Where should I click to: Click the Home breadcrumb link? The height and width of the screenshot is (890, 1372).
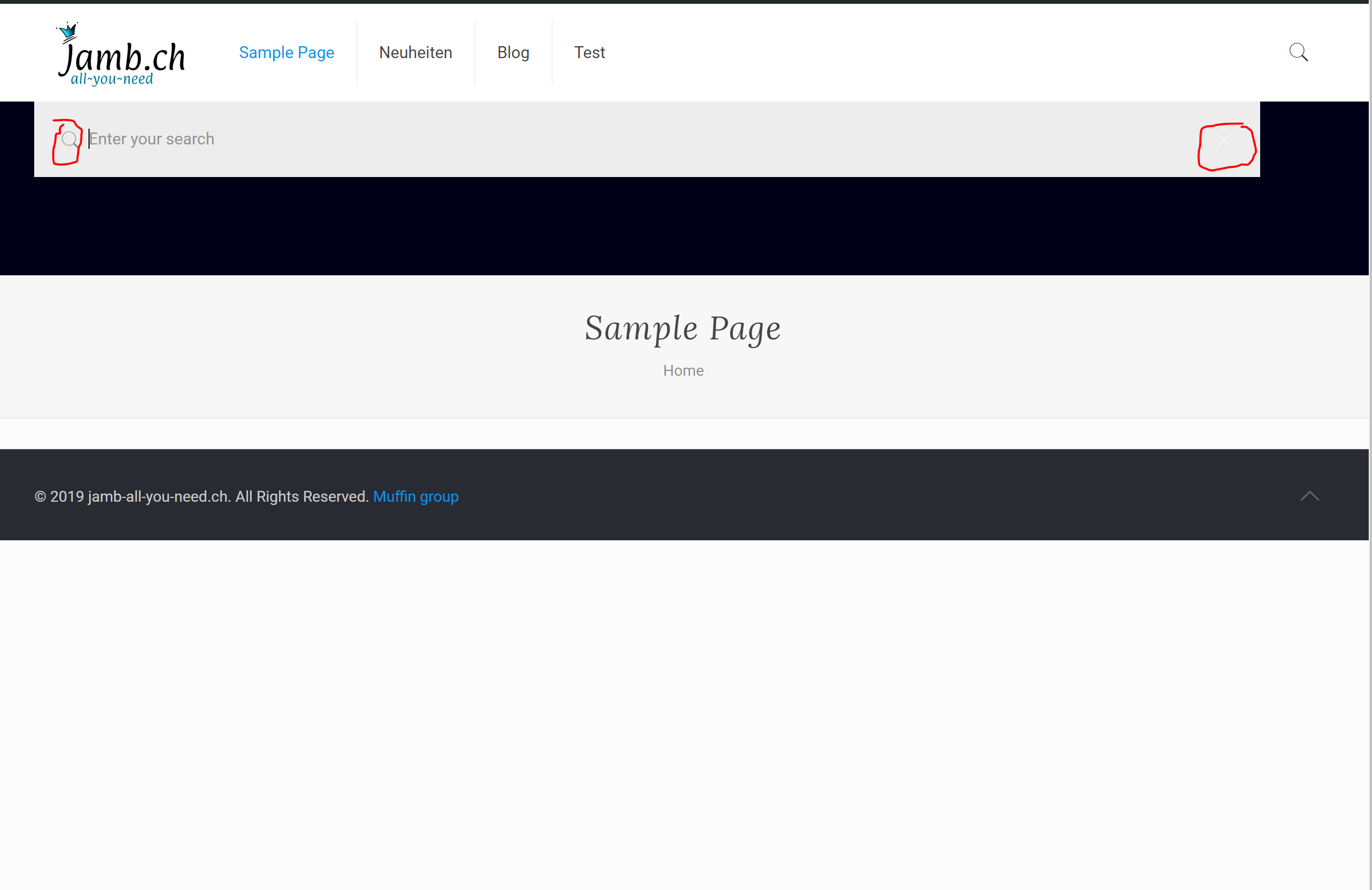tap(682, 370)
